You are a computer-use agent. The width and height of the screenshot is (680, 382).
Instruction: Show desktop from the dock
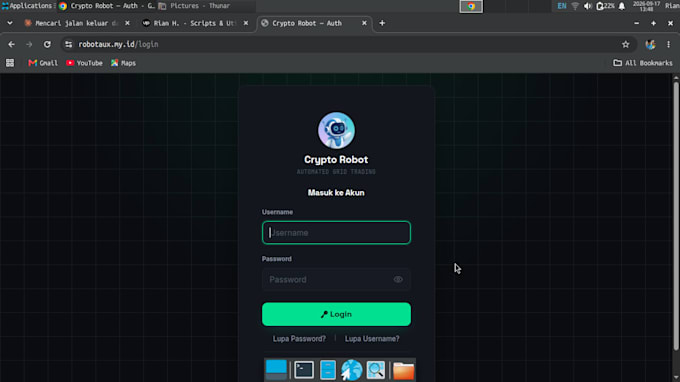[x=276, y=370]
